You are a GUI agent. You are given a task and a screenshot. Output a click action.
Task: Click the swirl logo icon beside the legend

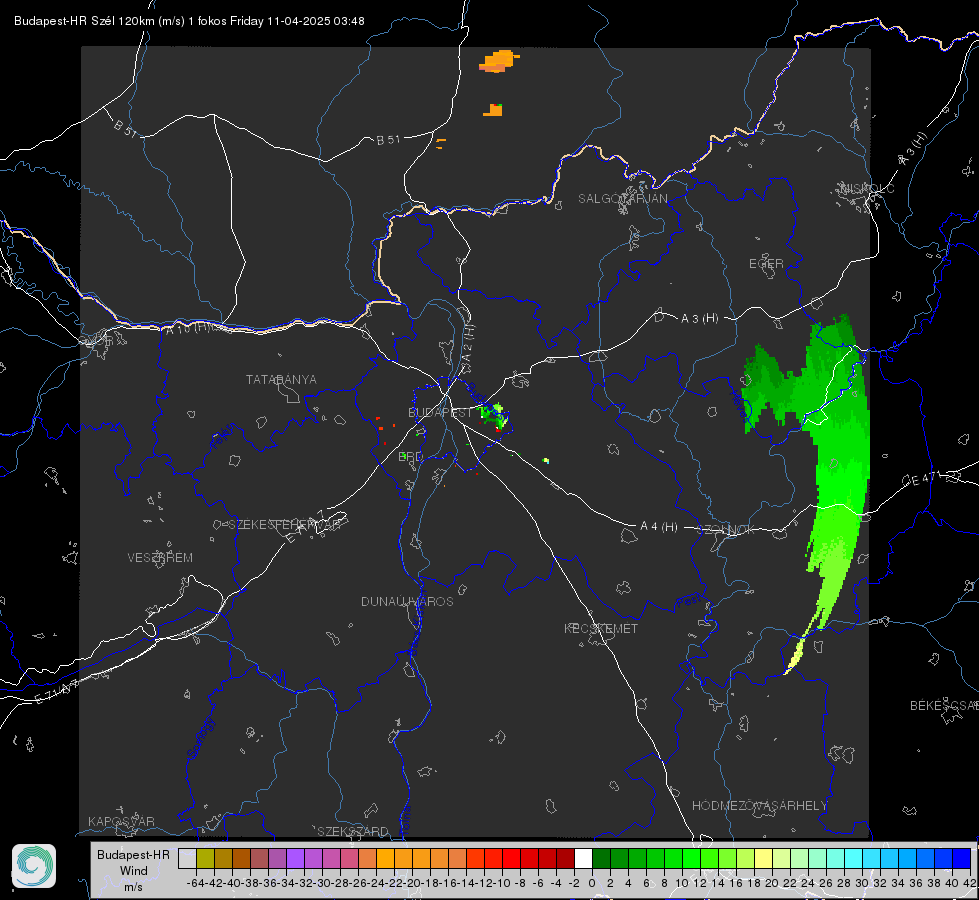34,866
